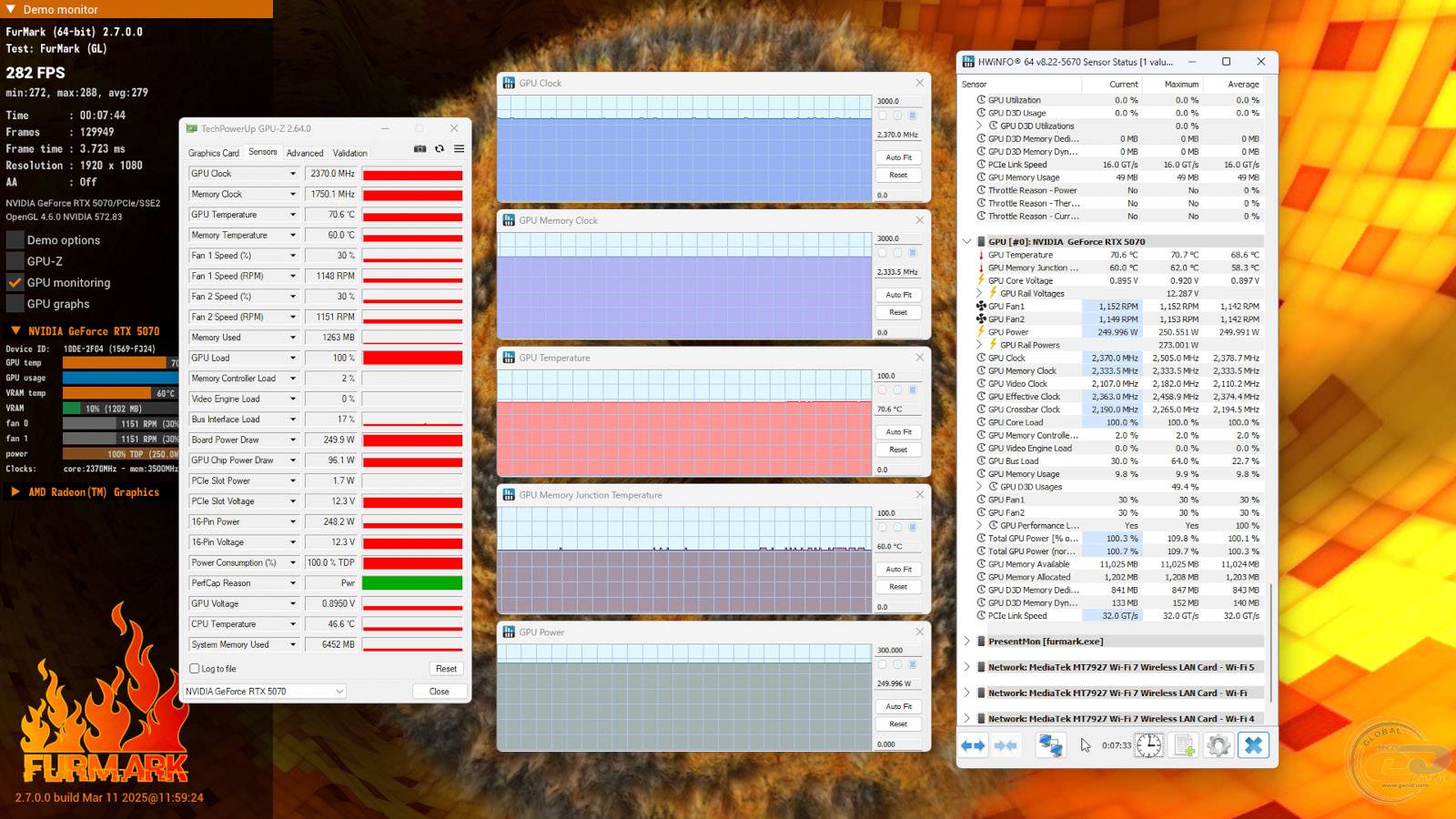
Task: Click HWiNFO expand columns blue arrows icon
Action: (x=973, y=745)
